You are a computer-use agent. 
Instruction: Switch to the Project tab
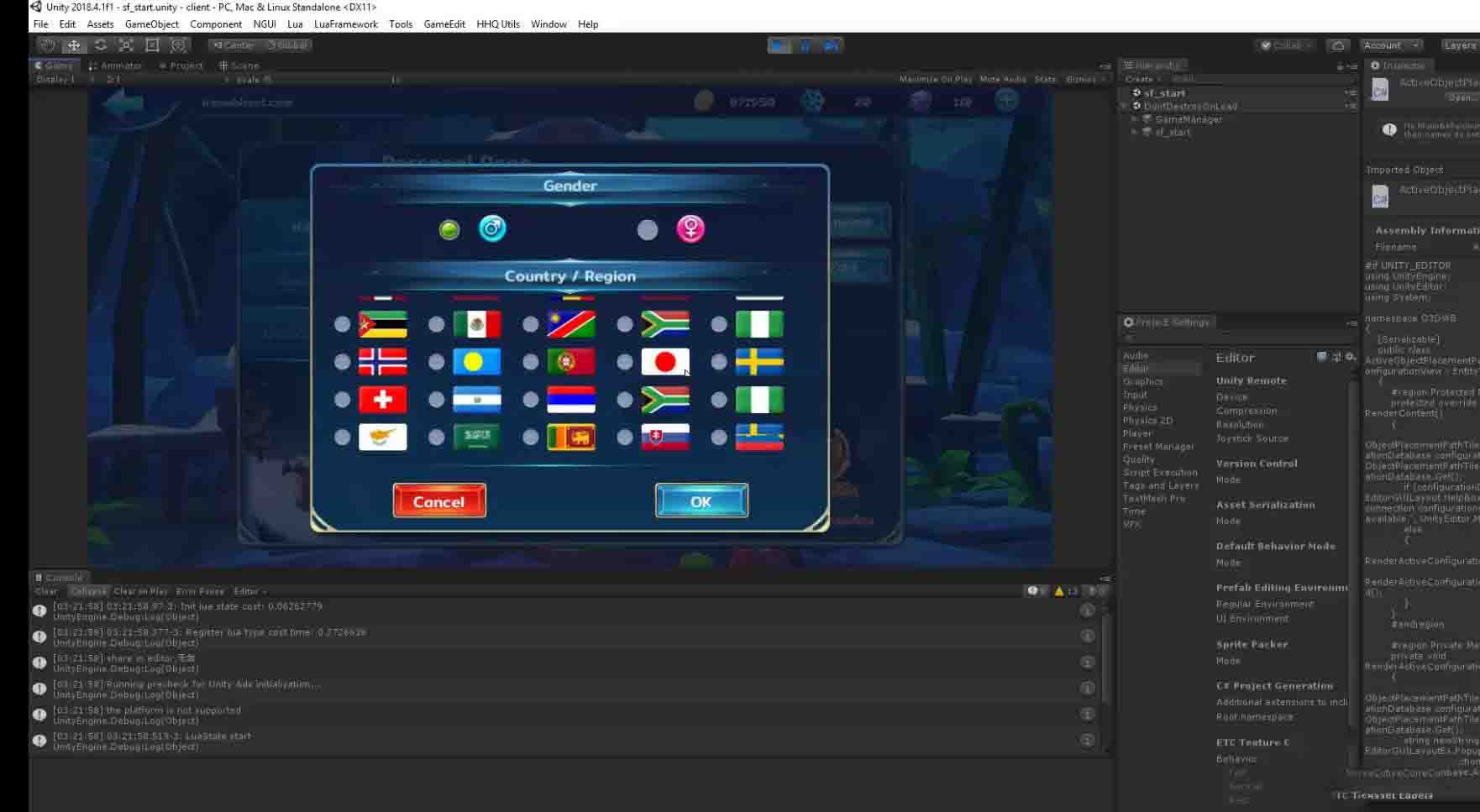(x=181, y=65)
